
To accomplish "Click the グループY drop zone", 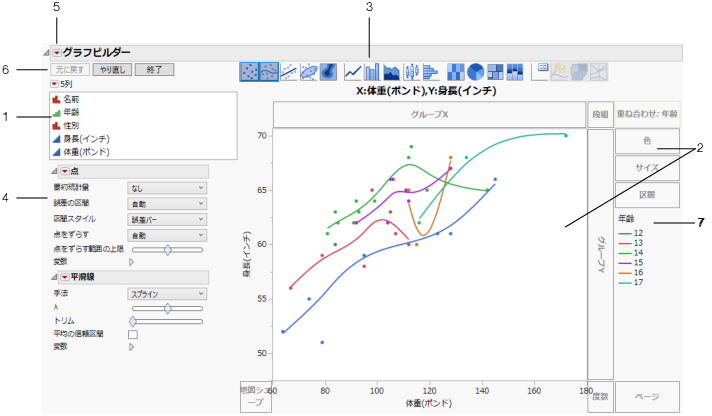I will (x=600, y=254).
